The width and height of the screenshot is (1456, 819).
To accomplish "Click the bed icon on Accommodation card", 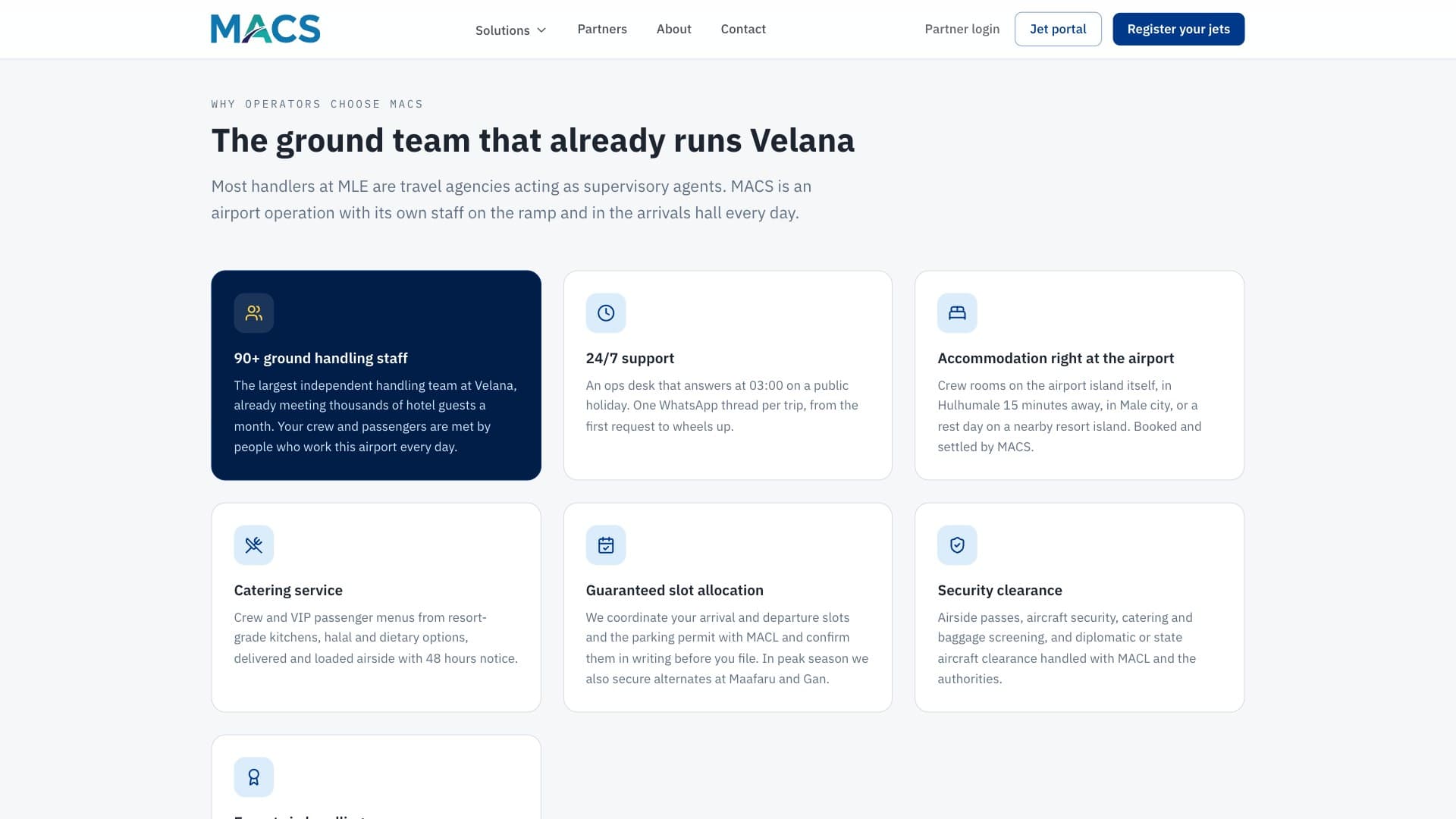I will point(957,313).
